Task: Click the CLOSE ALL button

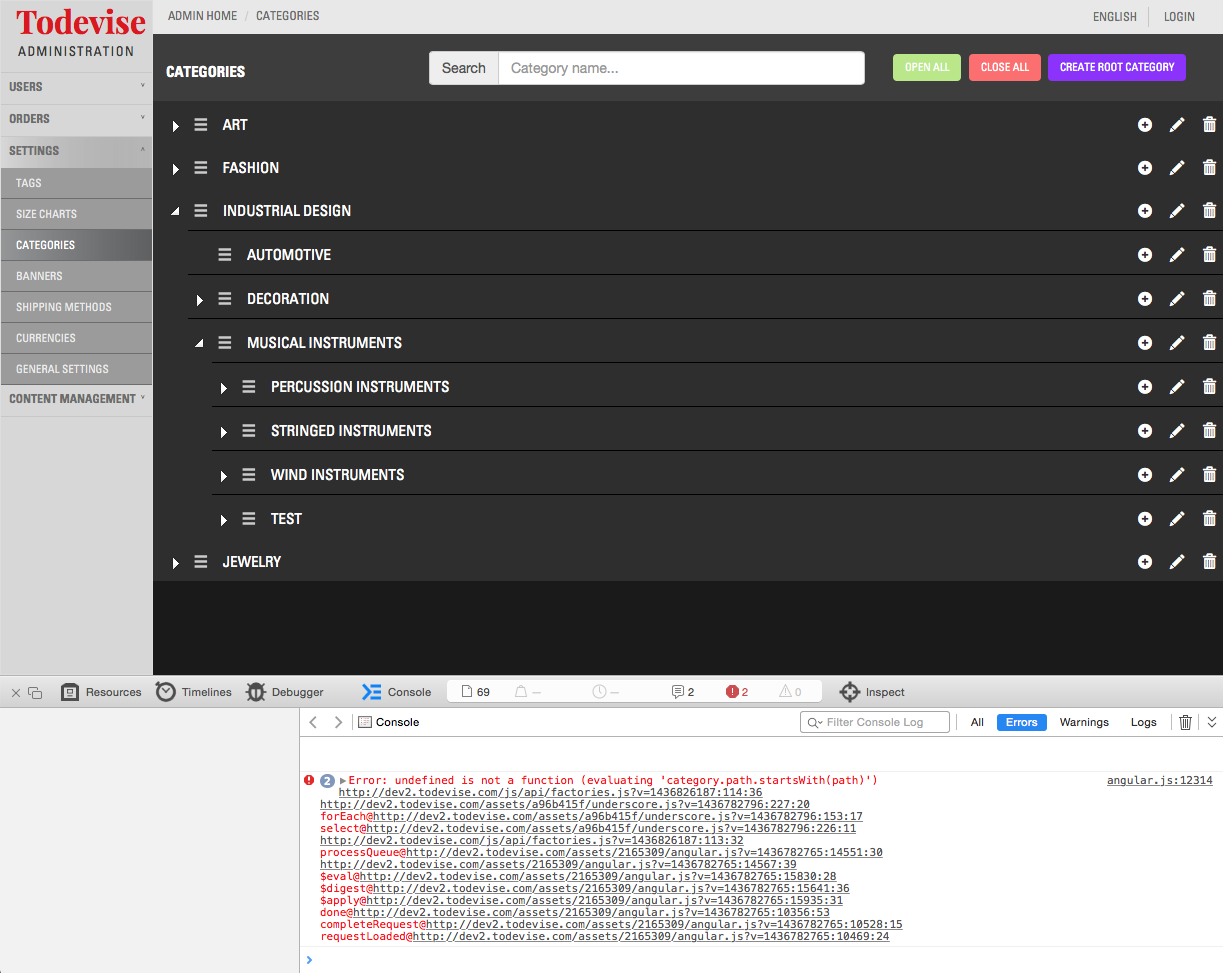Action: (1005, 67)
